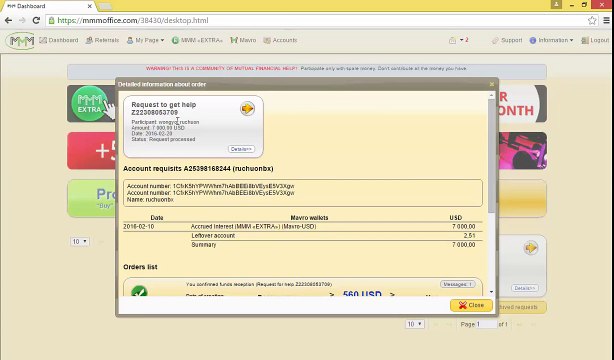This screenshot has height=360, width=614.
Task: Click the yellow arrow in request card
Action: [247, 109]
